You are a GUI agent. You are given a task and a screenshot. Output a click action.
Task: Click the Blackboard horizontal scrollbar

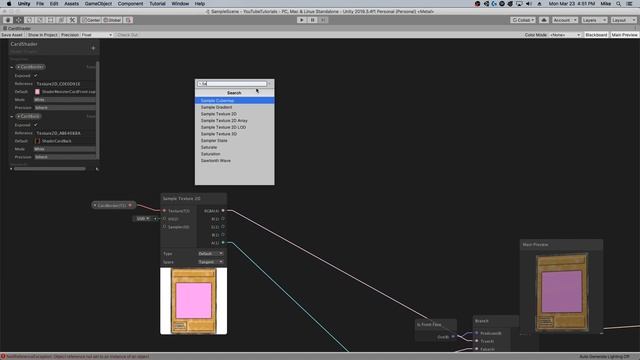pos(50,169)
